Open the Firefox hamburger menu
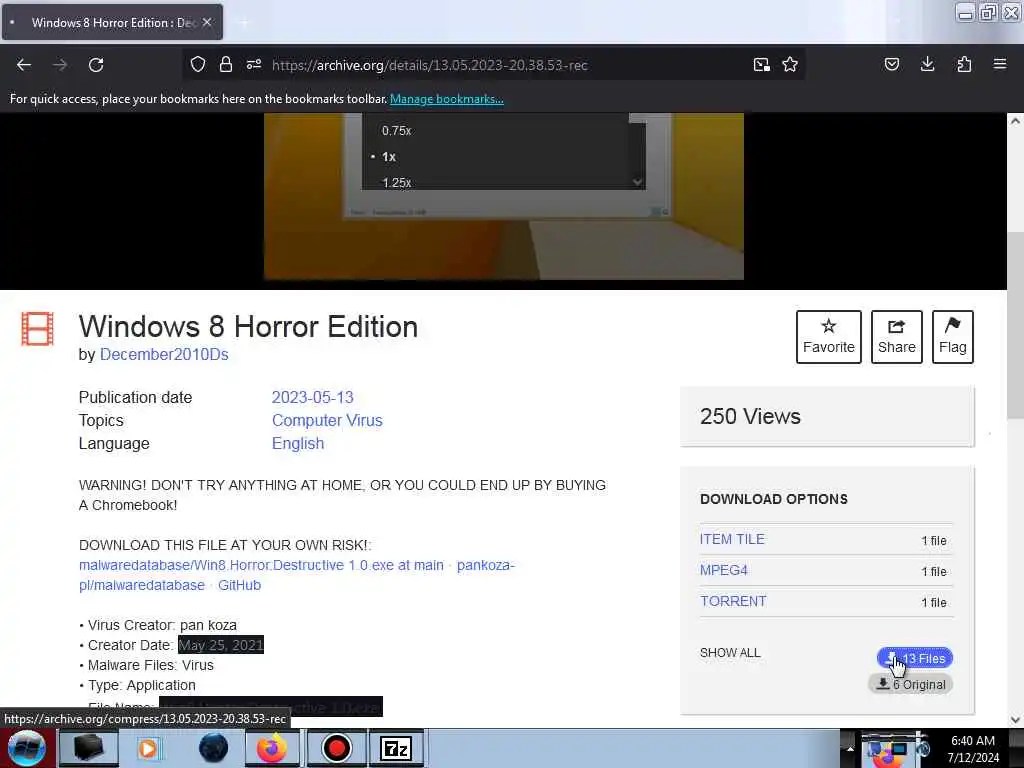 coord(1000,65)
